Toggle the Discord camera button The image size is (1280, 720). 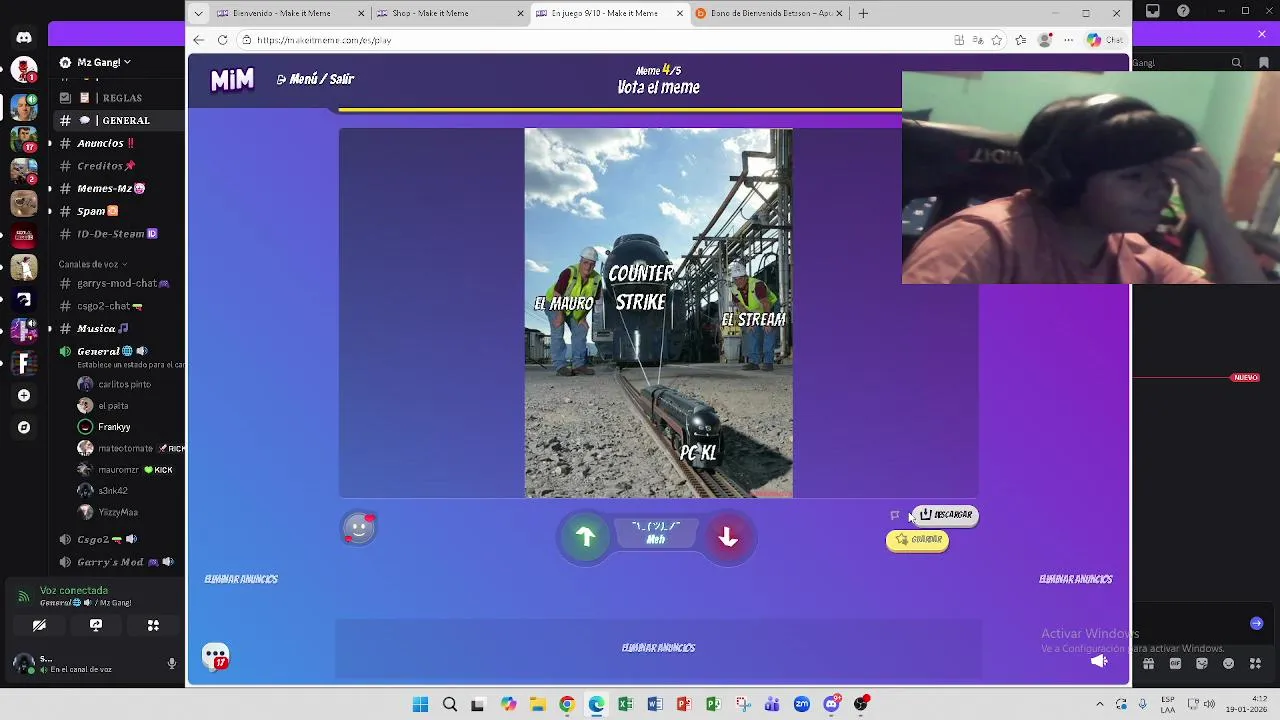tap(39, 625)
